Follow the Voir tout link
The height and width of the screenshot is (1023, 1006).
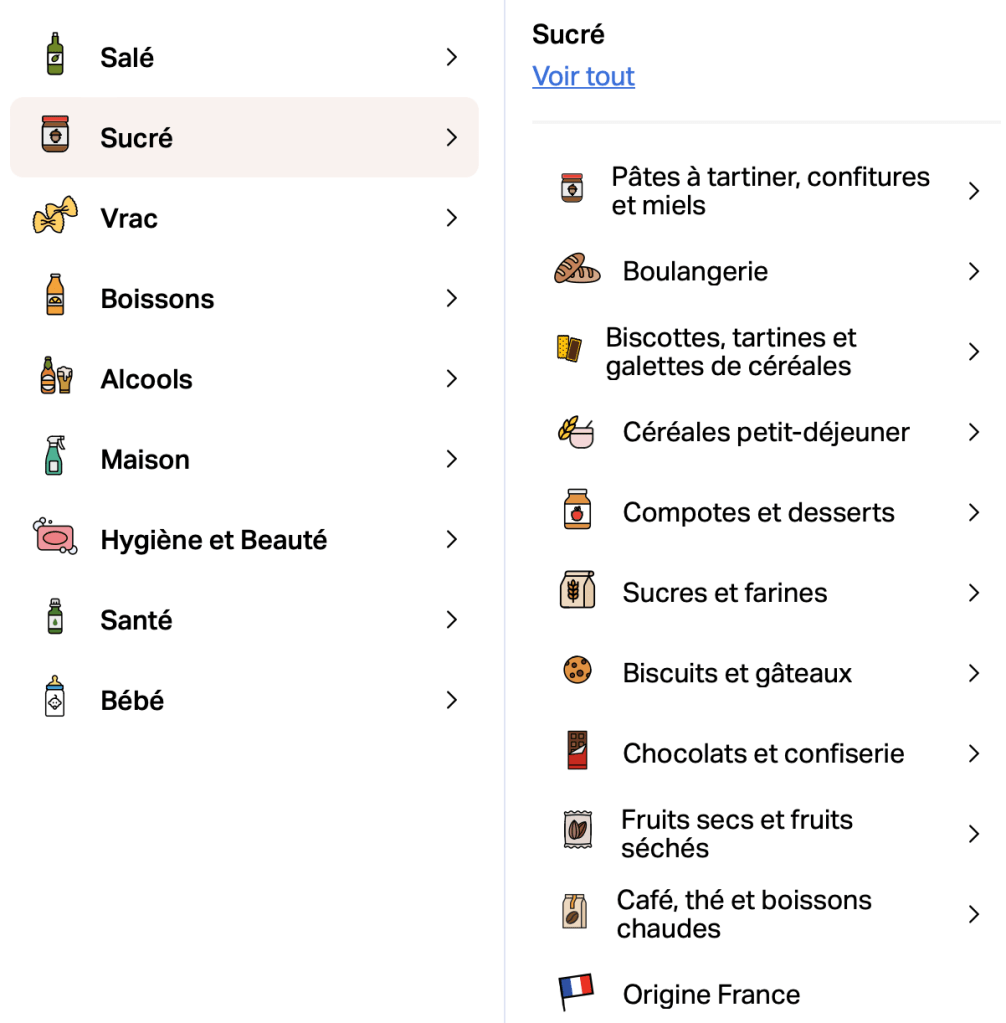click(x=583, y=76)
